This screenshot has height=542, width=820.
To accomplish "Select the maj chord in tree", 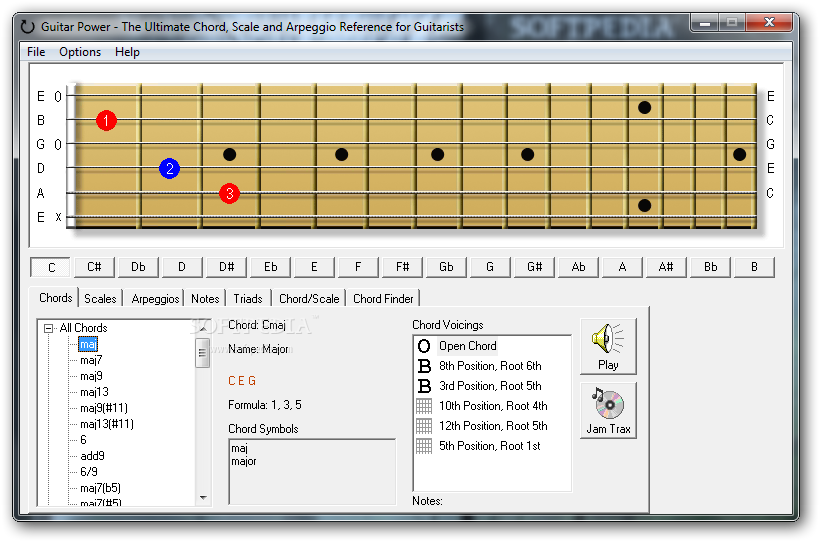I will [88, 344].
